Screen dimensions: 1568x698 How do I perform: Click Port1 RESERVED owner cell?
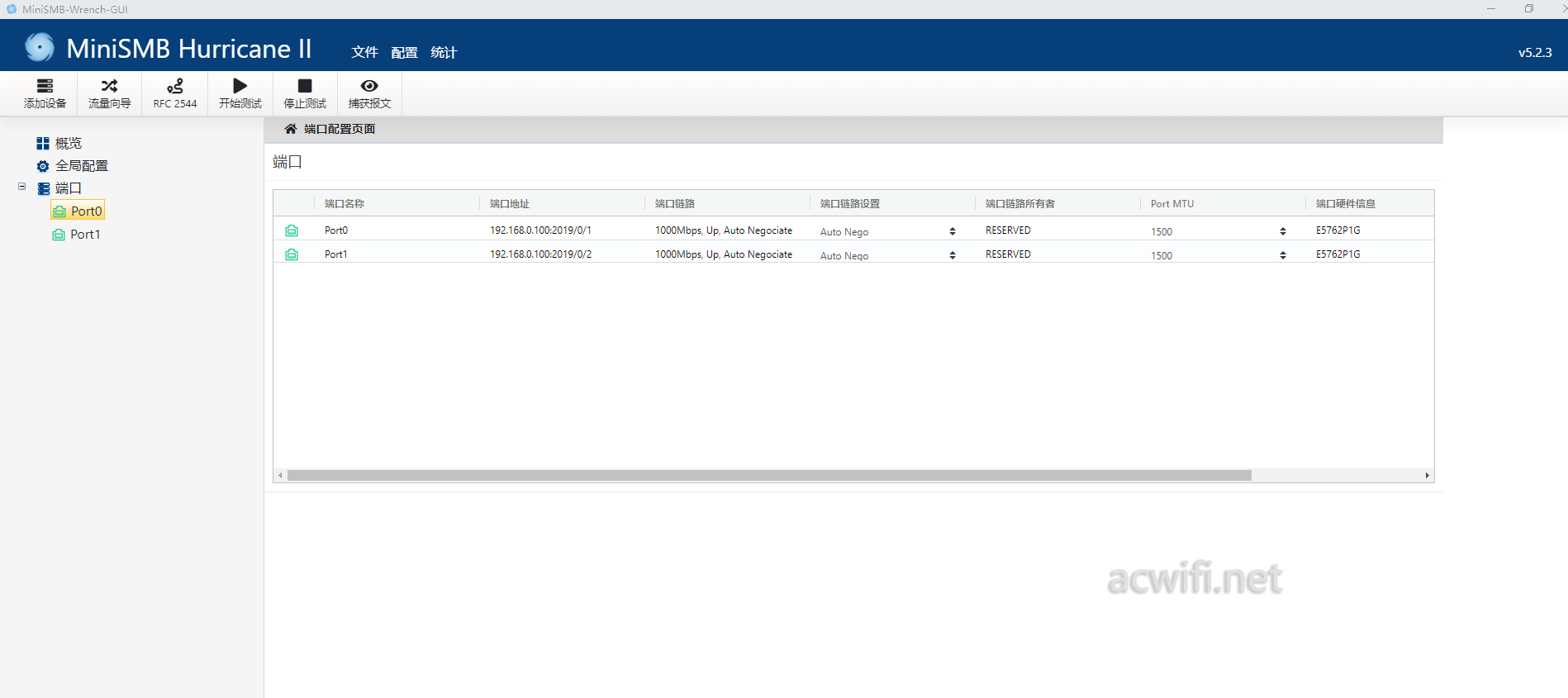coord(1008,254)
